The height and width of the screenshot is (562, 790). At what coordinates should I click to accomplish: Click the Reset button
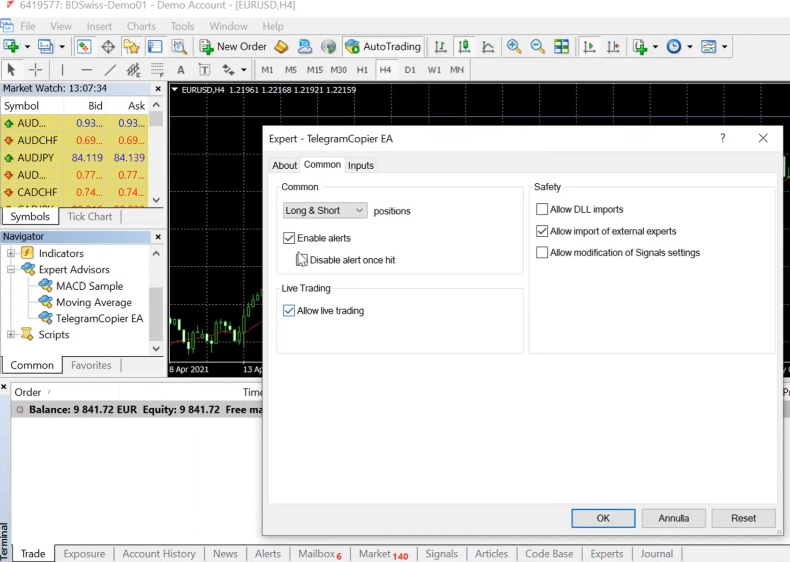(x=743, y=518)
